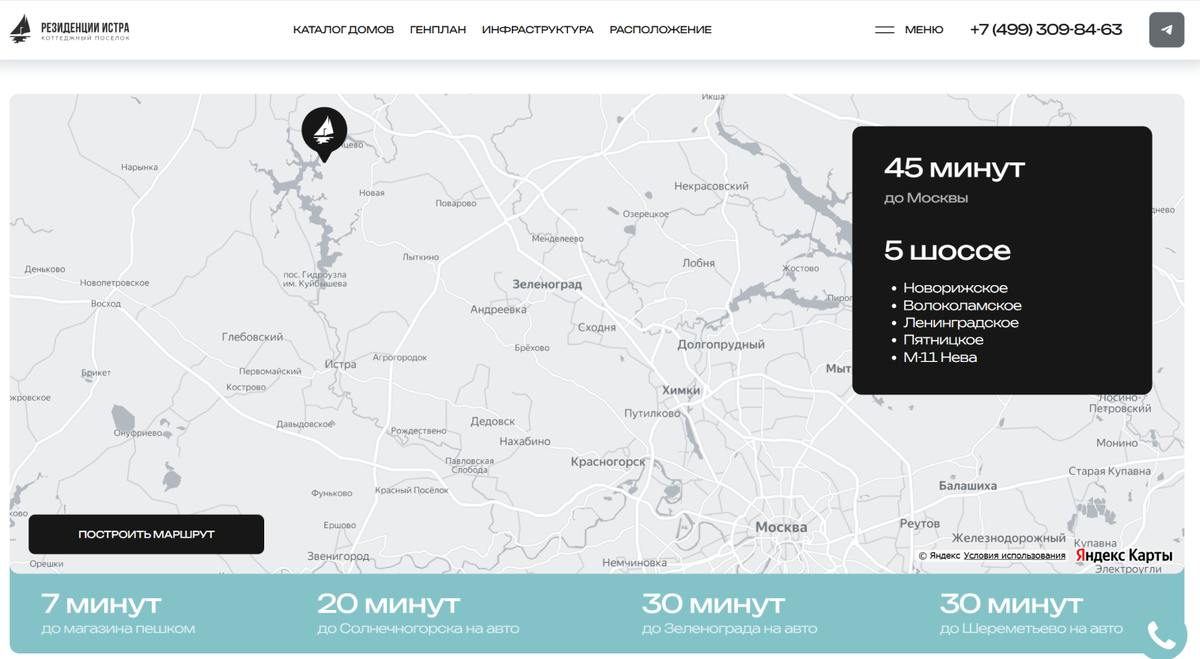Viewport: 1200px width, 659px height.
Task: Click the sailboat map pin marker
Action: coord(324,134)
